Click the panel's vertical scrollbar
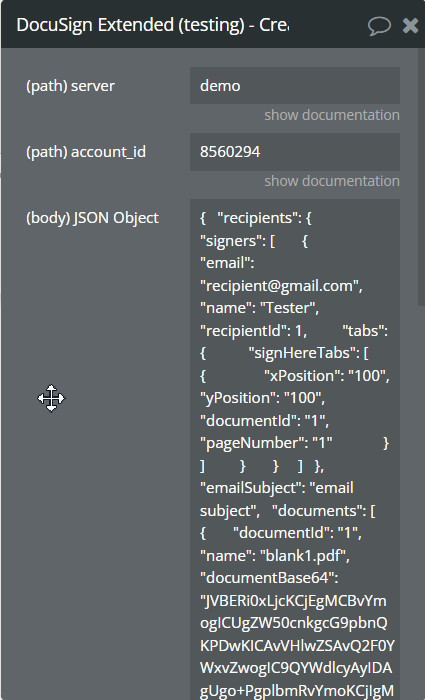Viewport: 425px width, 700px height. 421,178
